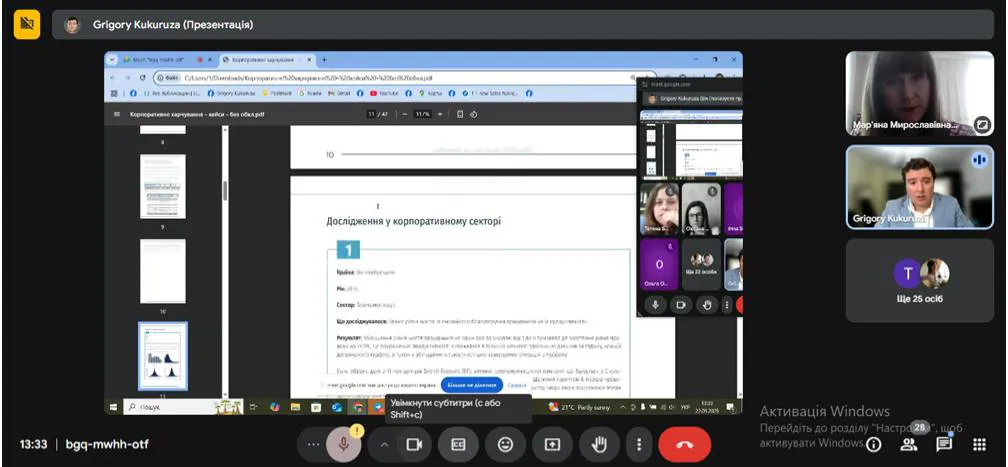The width and height of the screenshot is (1008, 467).
Task: Open the chat with everyone panel
Action: [943, 444]
